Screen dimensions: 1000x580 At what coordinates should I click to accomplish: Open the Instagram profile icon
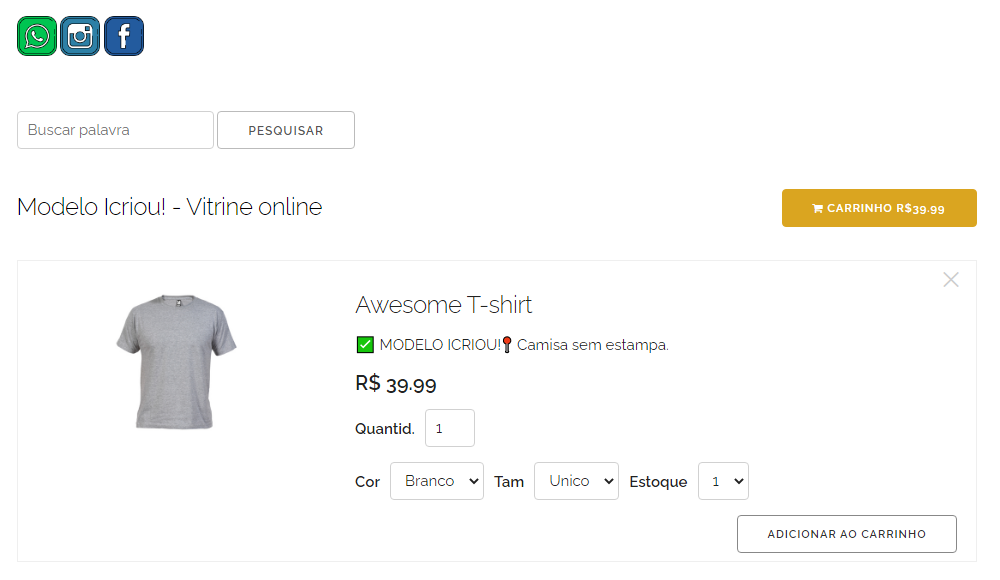click(80, 37)
